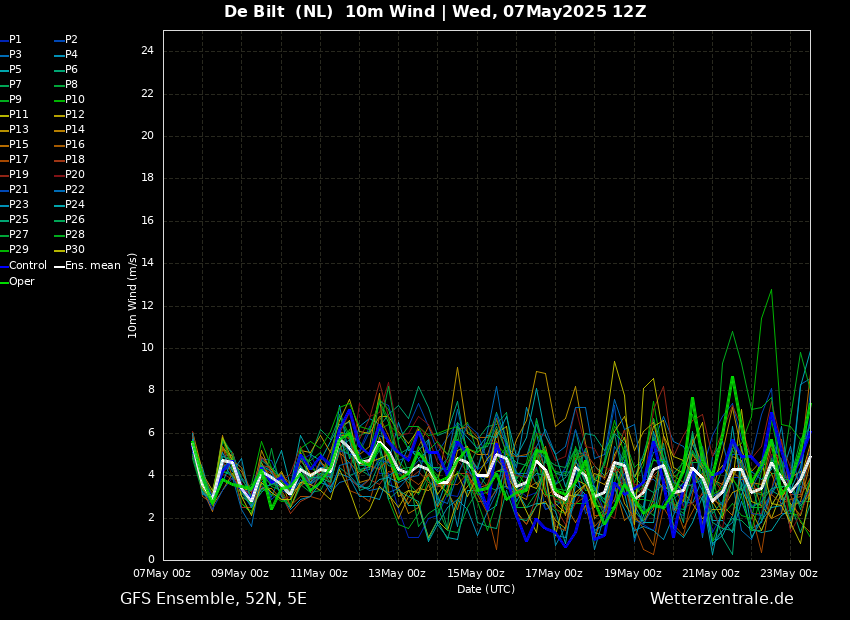Click the 13May 00z axis label
This screenshot has width=850, height=620.
[397, 573]
